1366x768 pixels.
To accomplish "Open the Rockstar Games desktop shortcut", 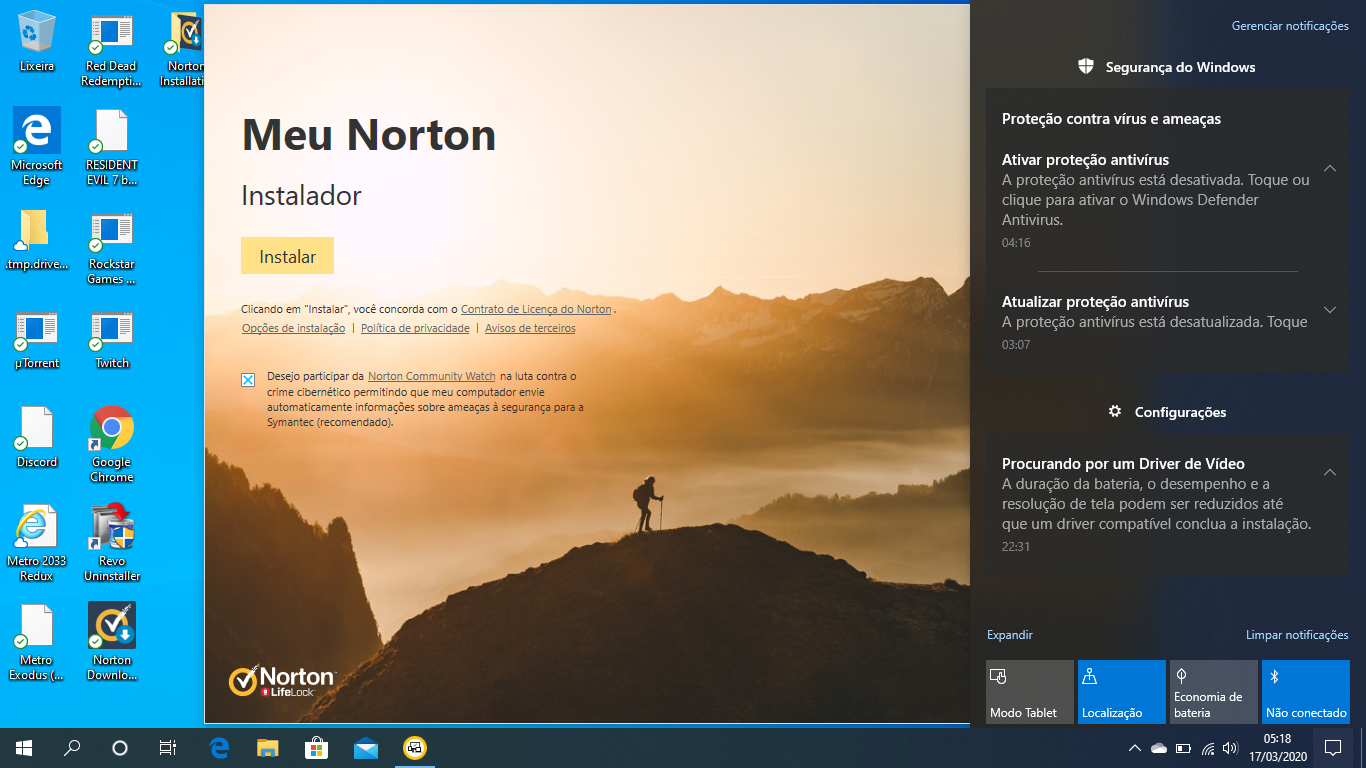I will (111, 248).
